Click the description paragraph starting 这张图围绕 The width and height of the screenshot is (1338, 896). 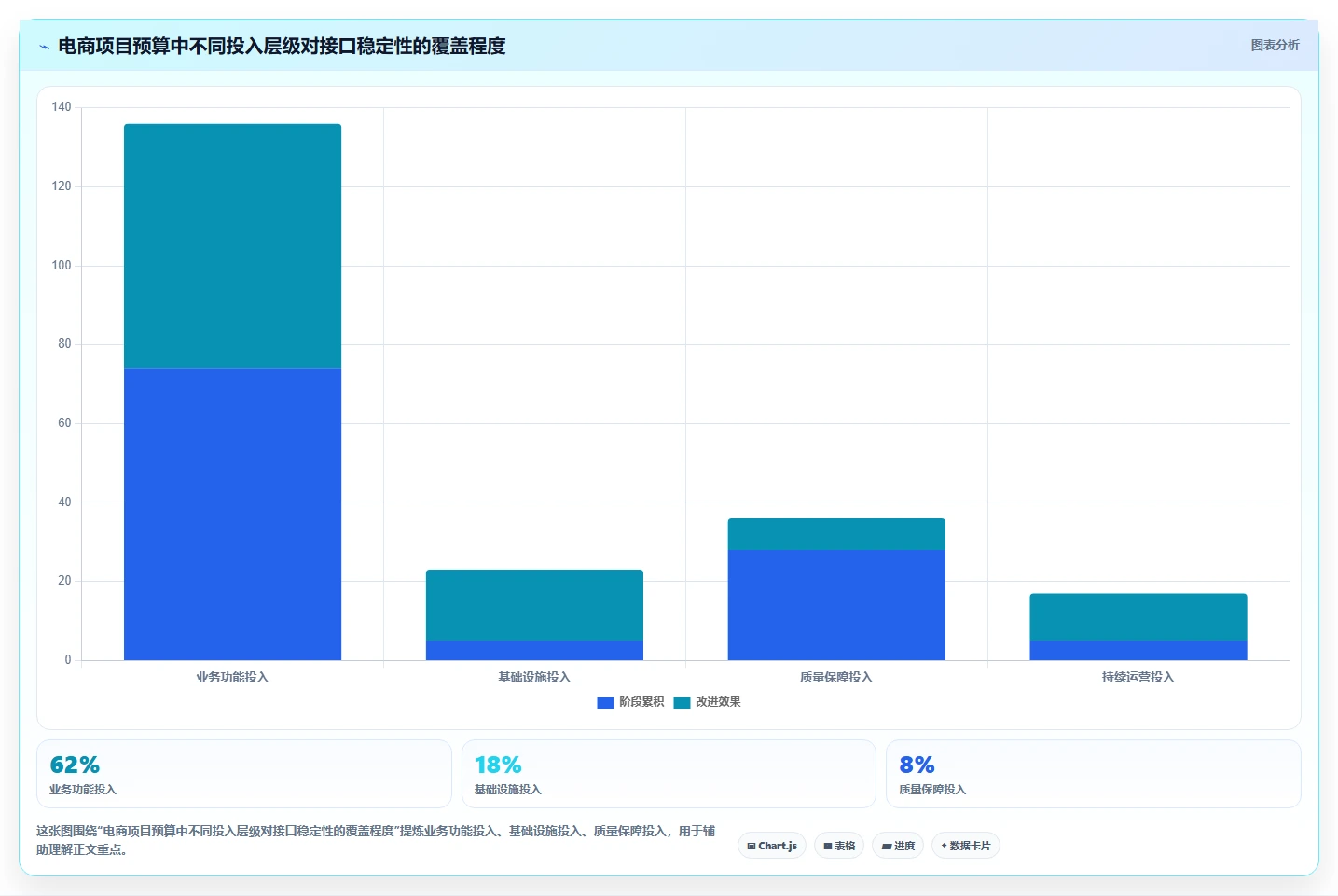coord(376,840)
